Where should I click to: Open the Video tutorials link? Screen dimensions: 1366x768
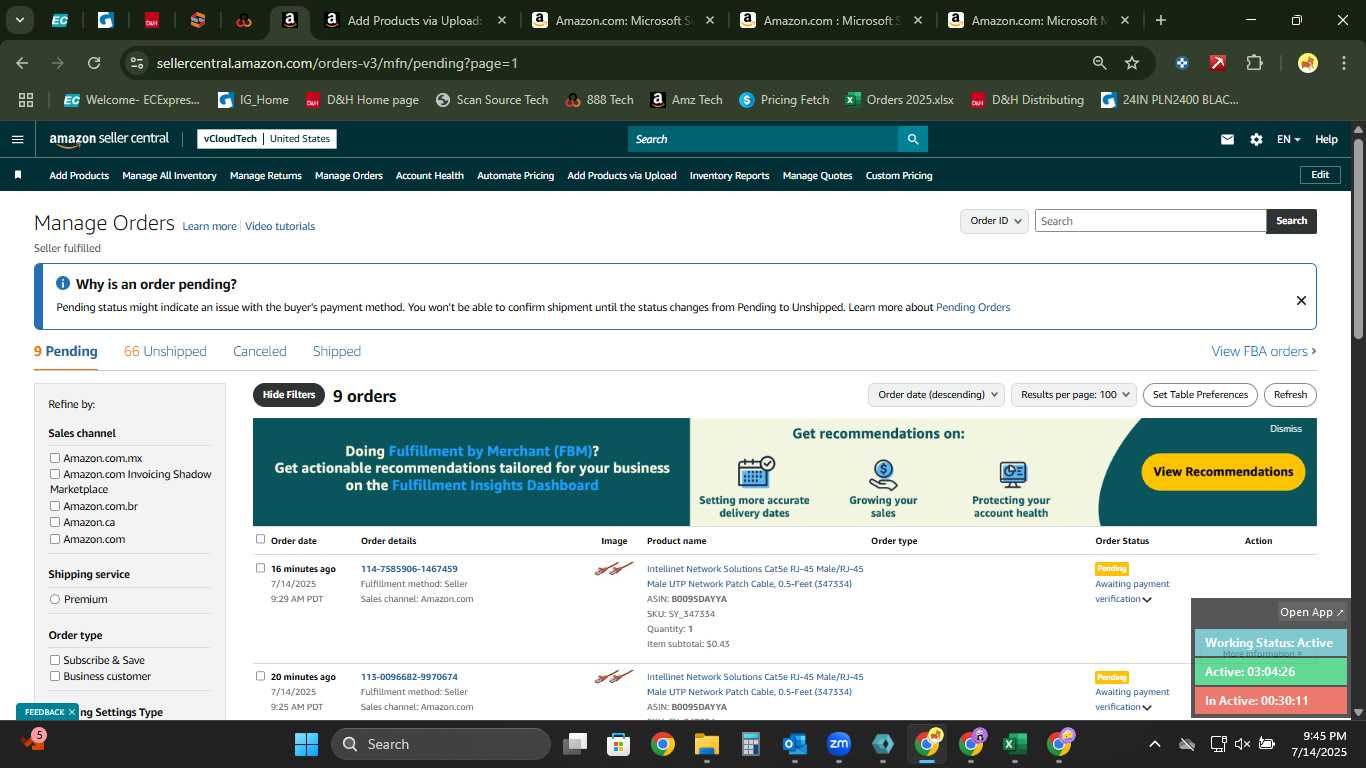280,226
